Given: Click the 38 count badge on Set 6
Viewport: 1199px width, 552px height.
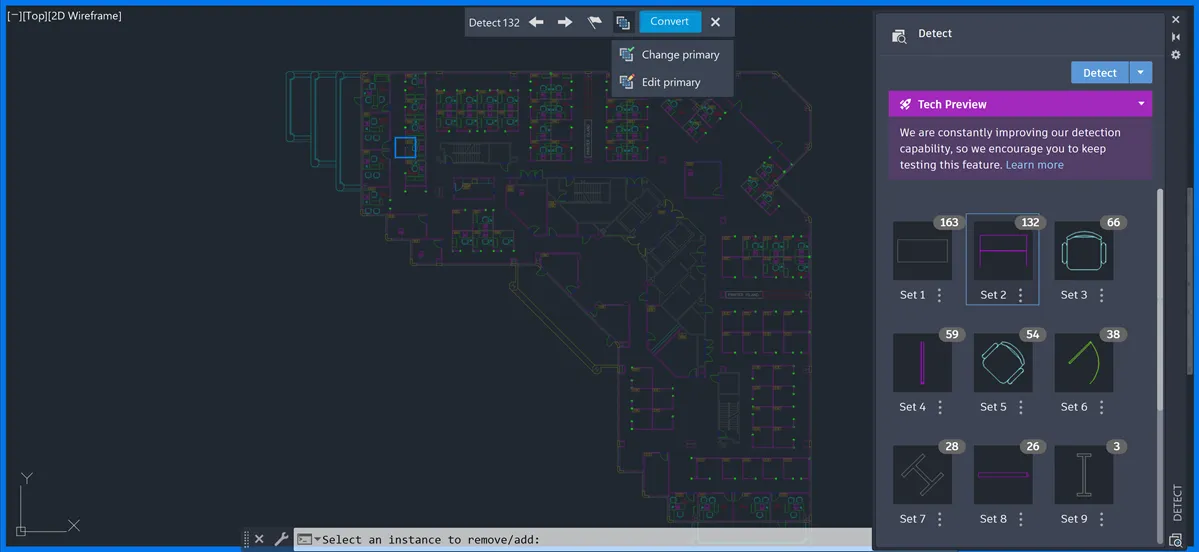Looking at the screenshot, I should tap(1113, 335).
